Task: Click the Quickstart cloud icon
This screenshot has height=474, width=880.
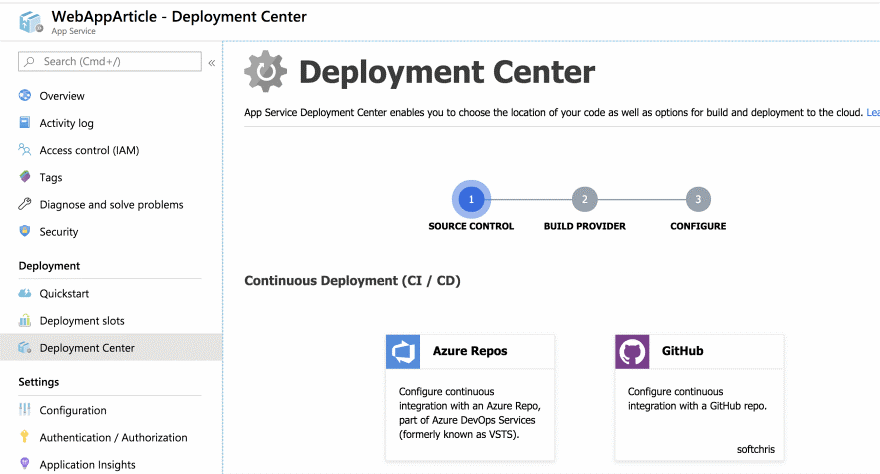Action: 25,294
